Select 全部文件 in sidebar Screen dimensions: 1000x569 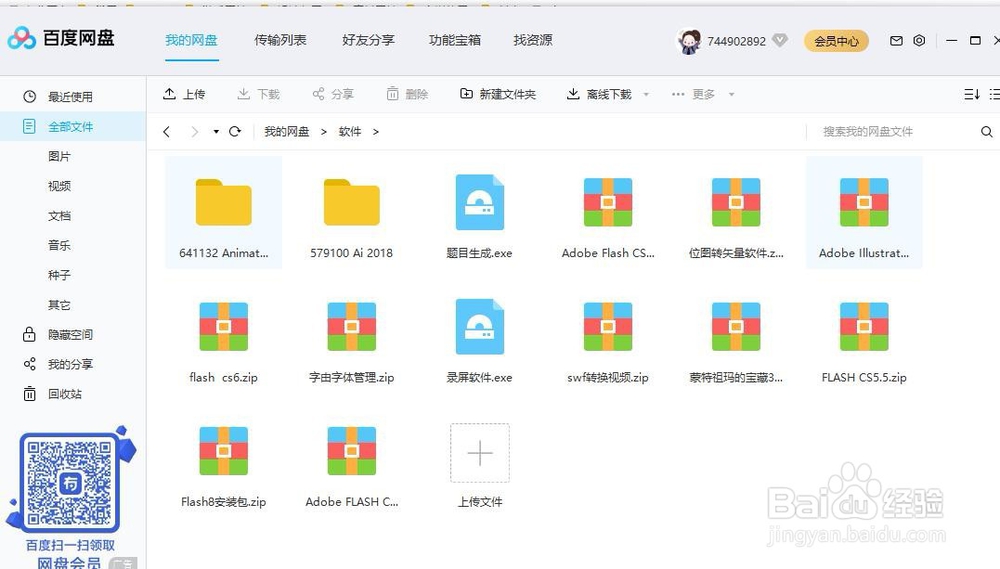73,126
